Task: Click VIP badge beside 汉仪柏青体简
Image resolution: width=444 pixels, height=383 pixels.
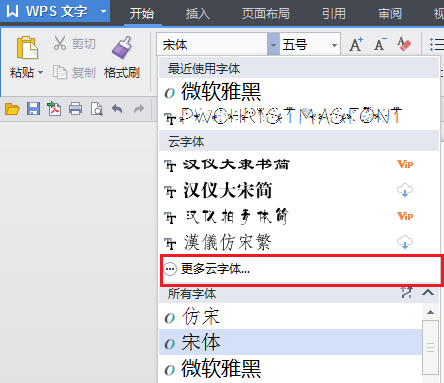Action: 405,216
